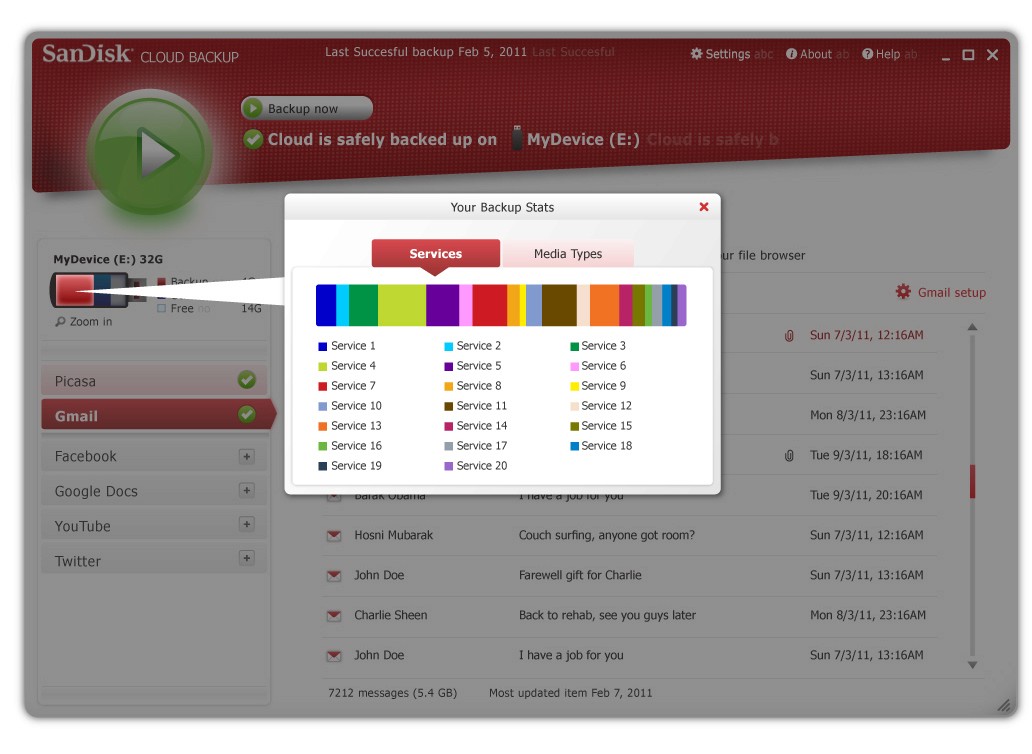The height and width of the screenshot is (754, 1032).
Task: Click the Service 10 legend label
Action: point(356,406)
